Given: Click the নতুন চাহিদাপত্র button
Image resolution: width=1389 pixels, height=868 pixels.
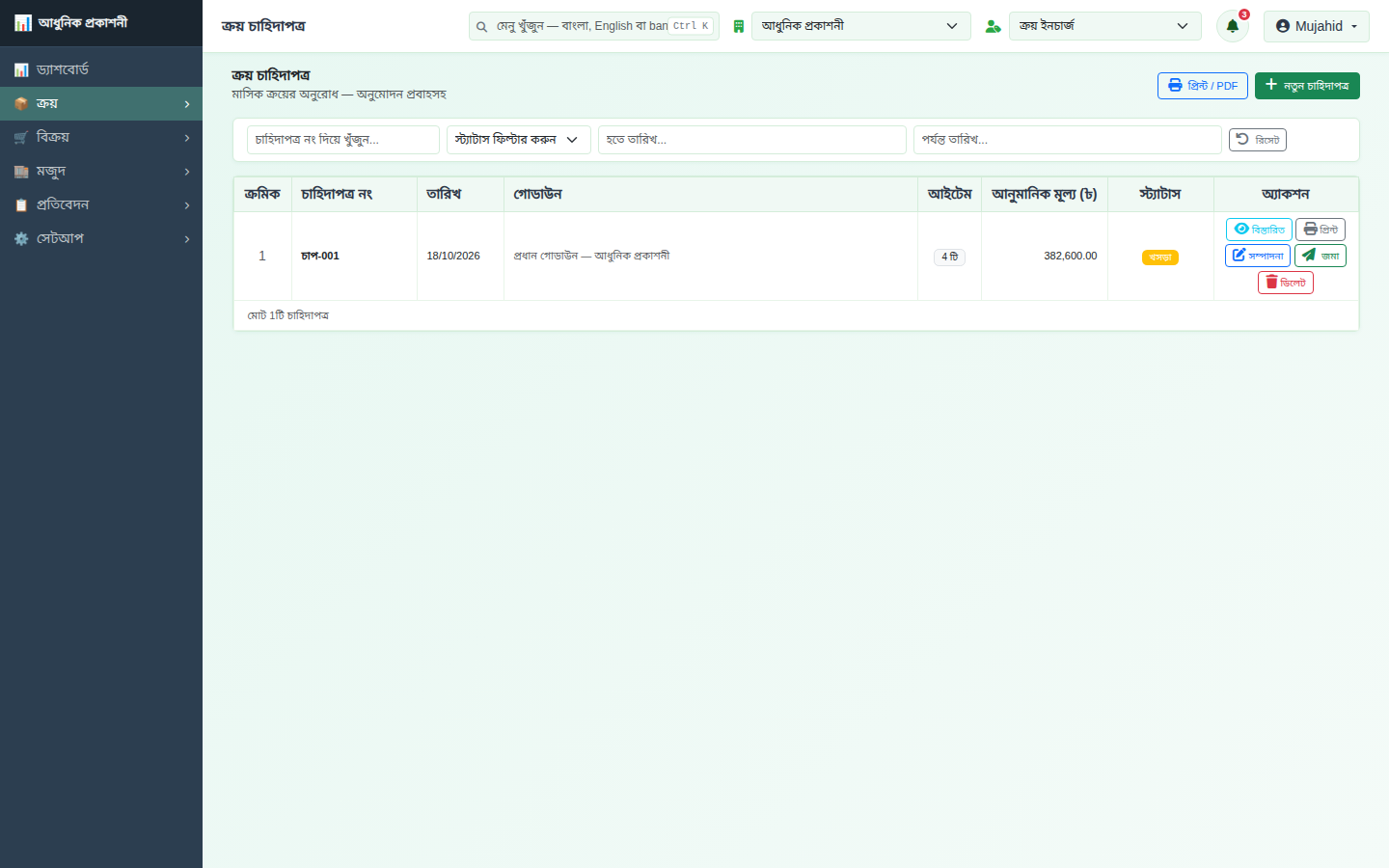Looking at the screenshot, I should click(x=1307, y=86).
